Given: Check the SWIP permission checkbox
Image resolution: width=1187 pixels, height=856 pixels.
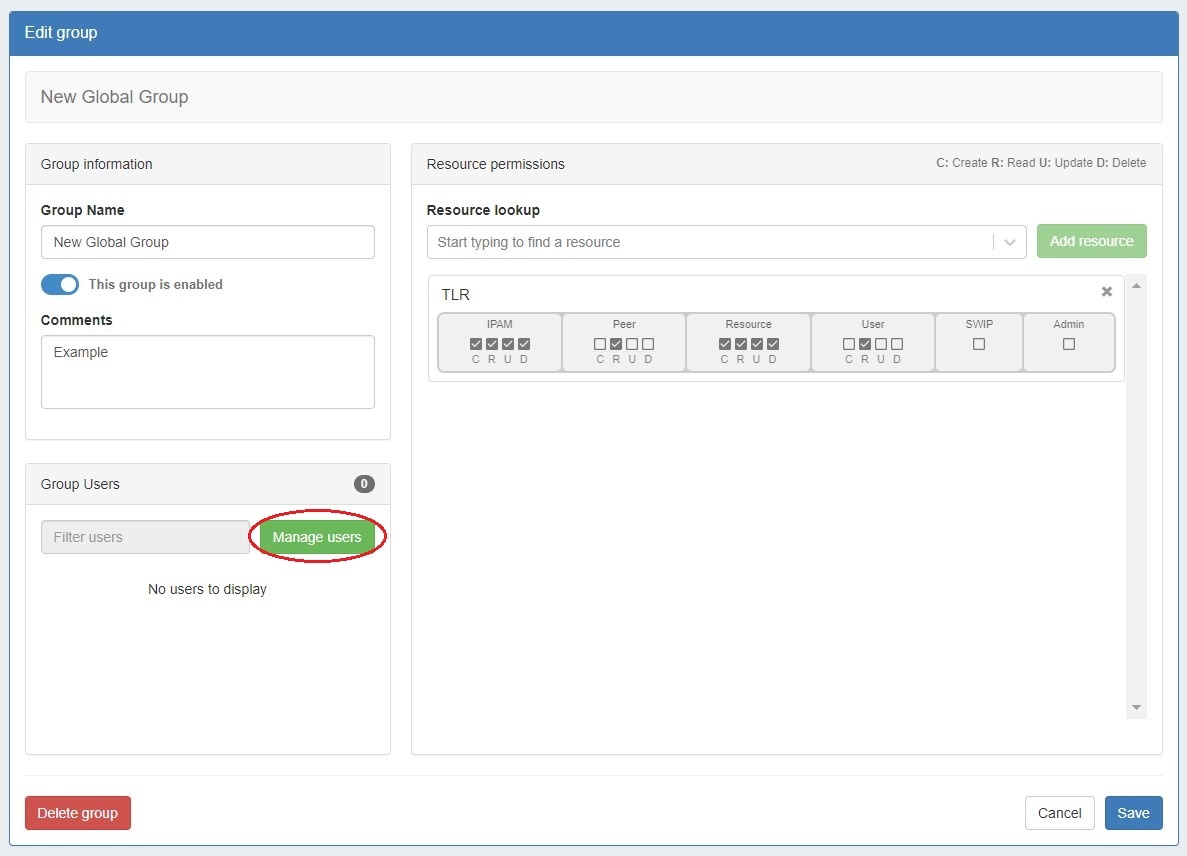Looking at the screenshot, I should tap(979, 344).
